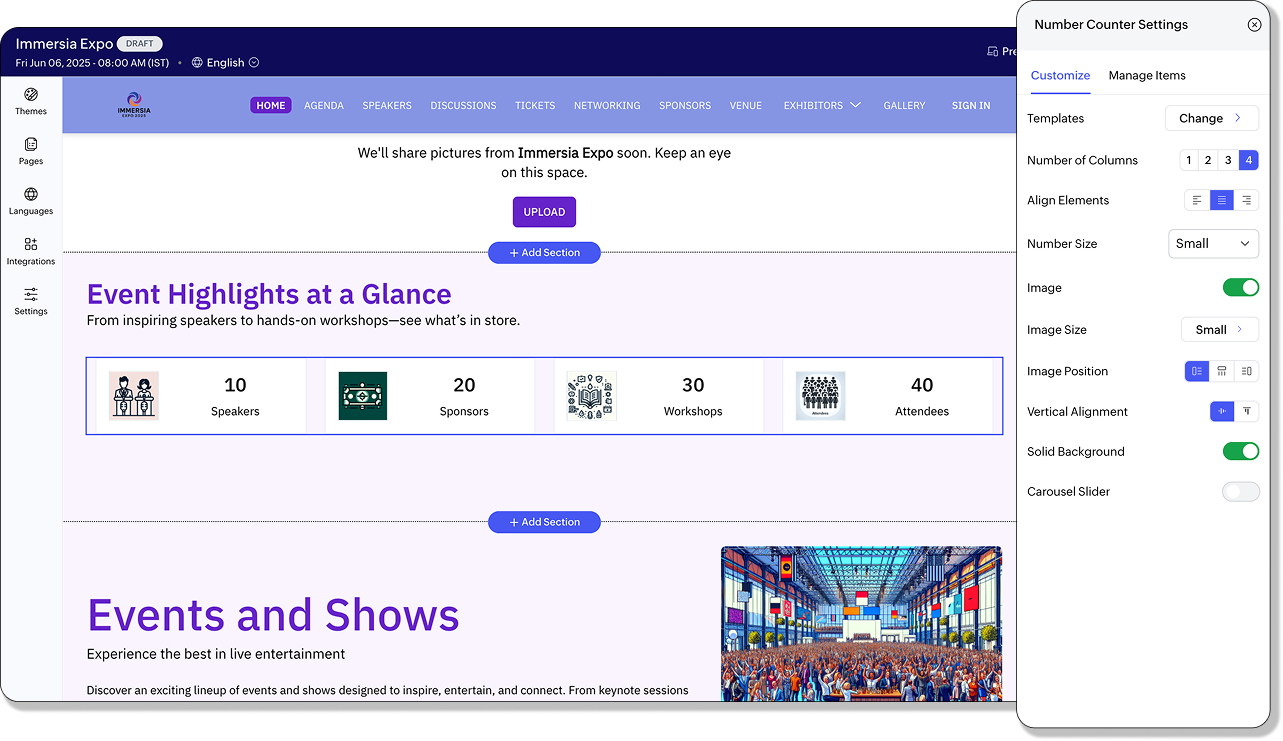Select the "Events and Shows" heading

tap(273, 615)
